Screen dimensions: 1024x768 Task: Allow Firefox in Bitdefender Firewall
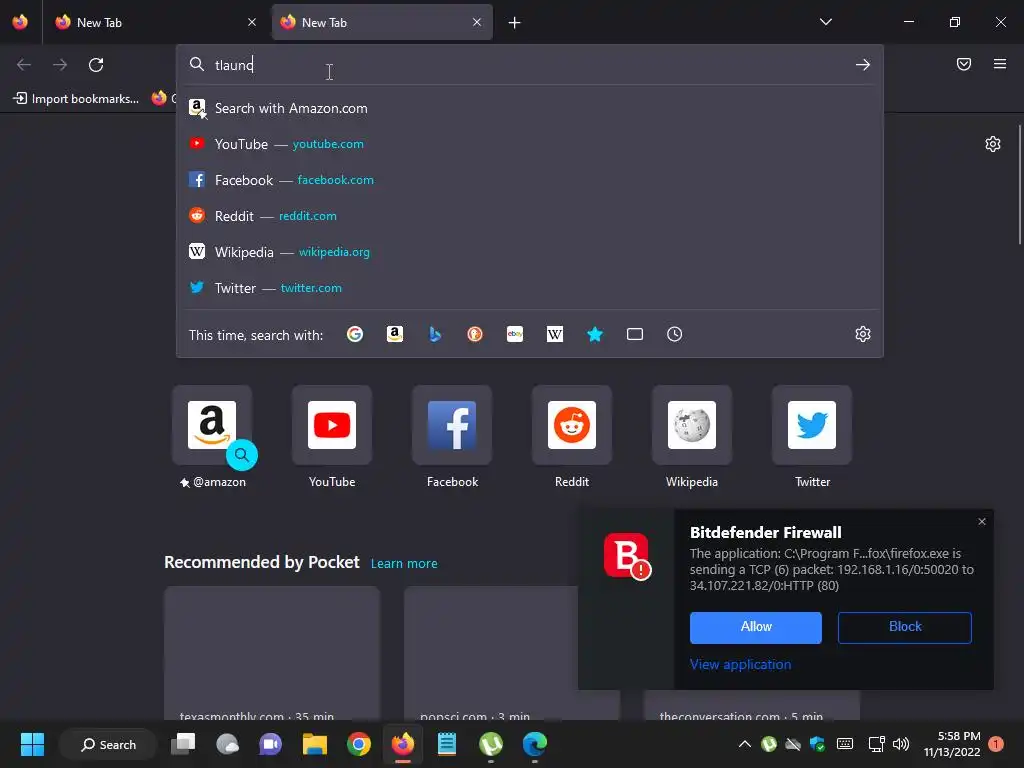pyautogui.click(x=756, y=628)
